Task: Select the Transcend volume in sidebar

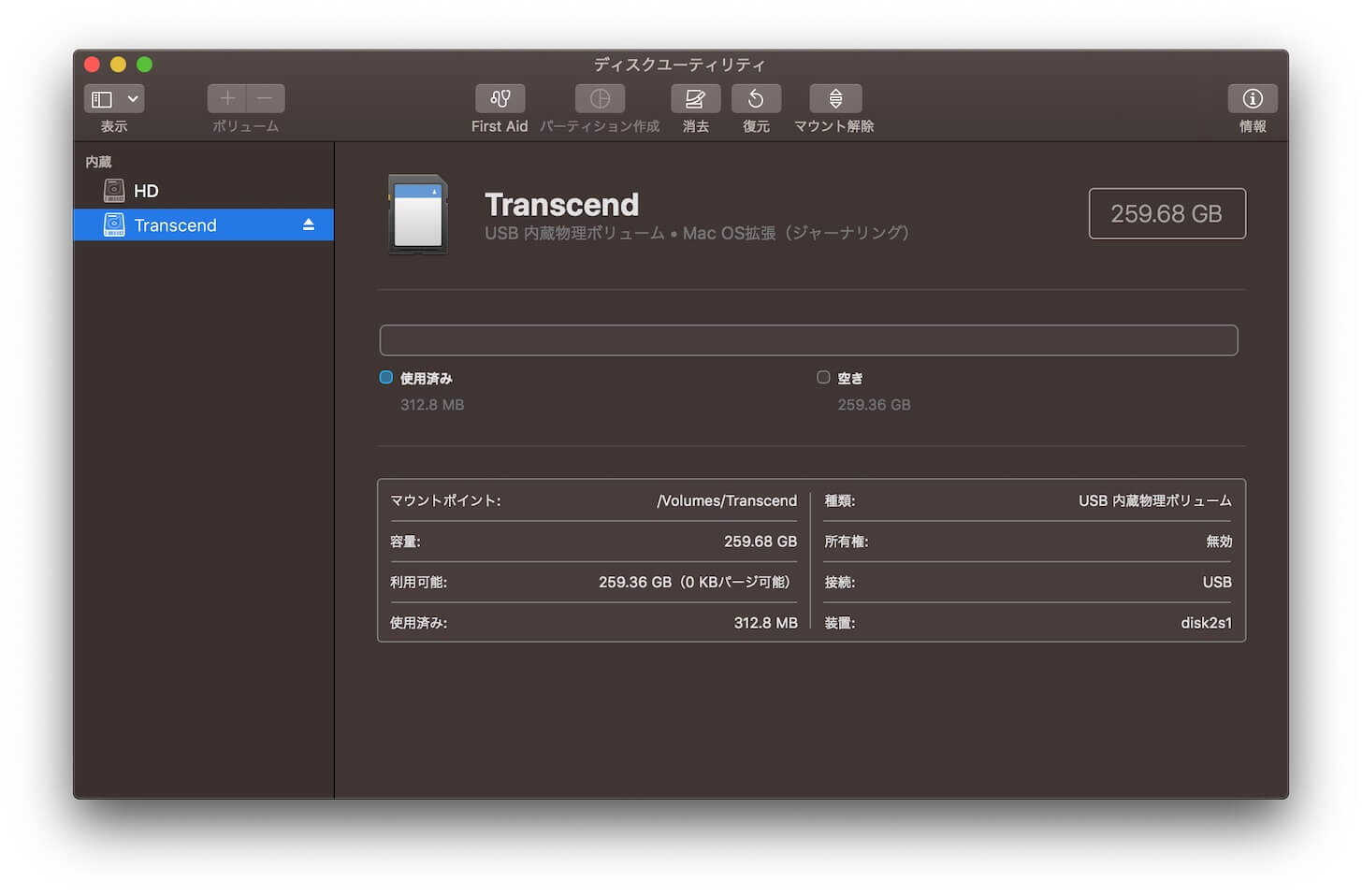Action: point(204,224)
